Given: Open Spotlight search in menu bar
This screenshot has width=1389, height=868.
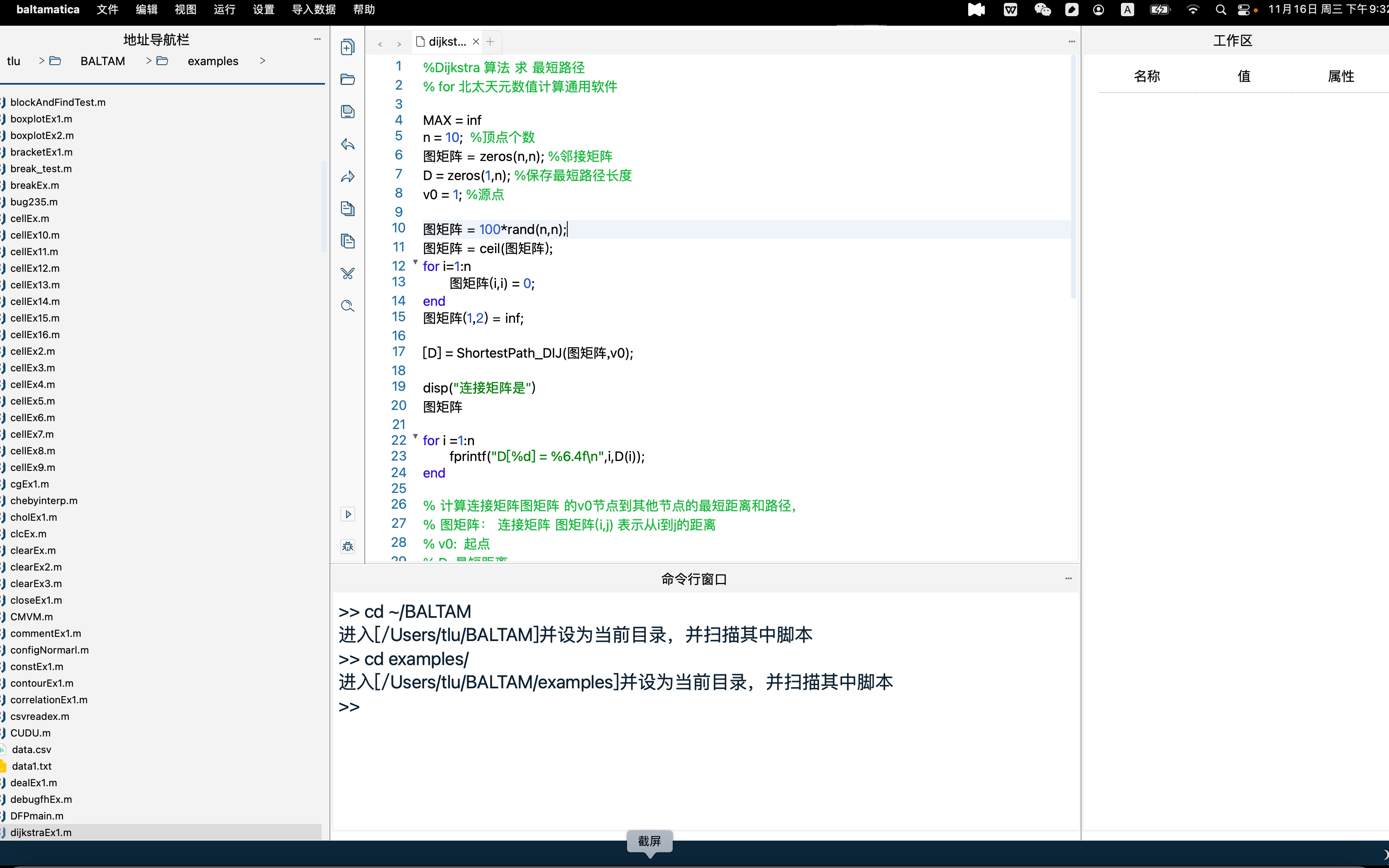Looking at the screenshot, I should coord(1221,9).
